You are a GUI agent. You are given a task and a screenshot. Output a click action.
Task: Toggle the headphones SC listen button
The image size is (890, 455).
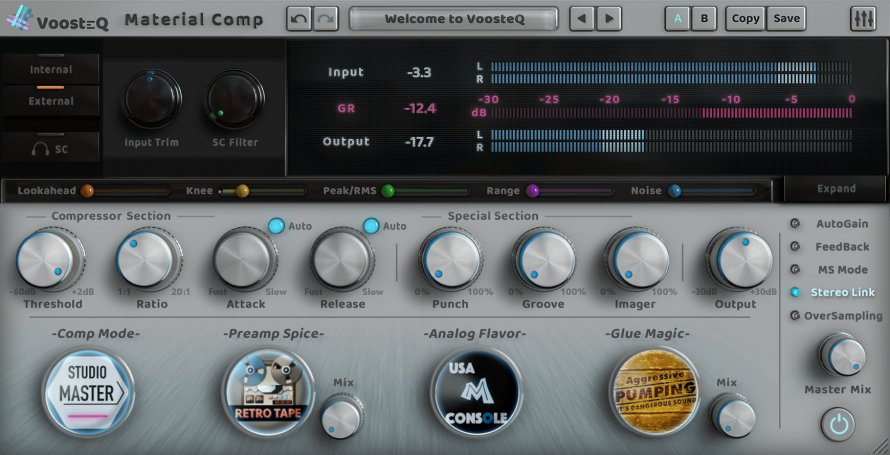pos(50,148)
